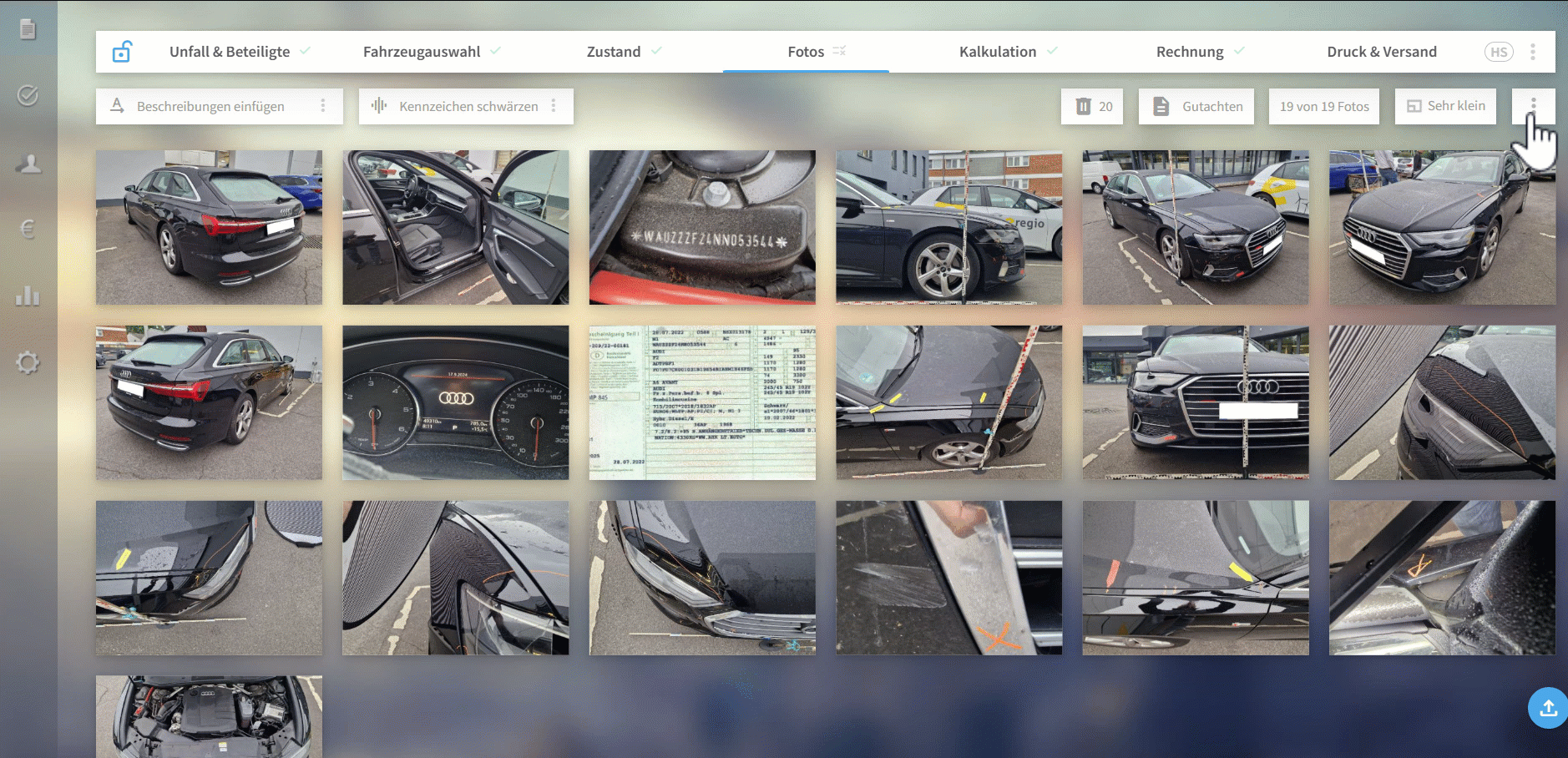Select open door interior photo
The width and height of the screenshot is (1568, 758).
click(456, 227)
